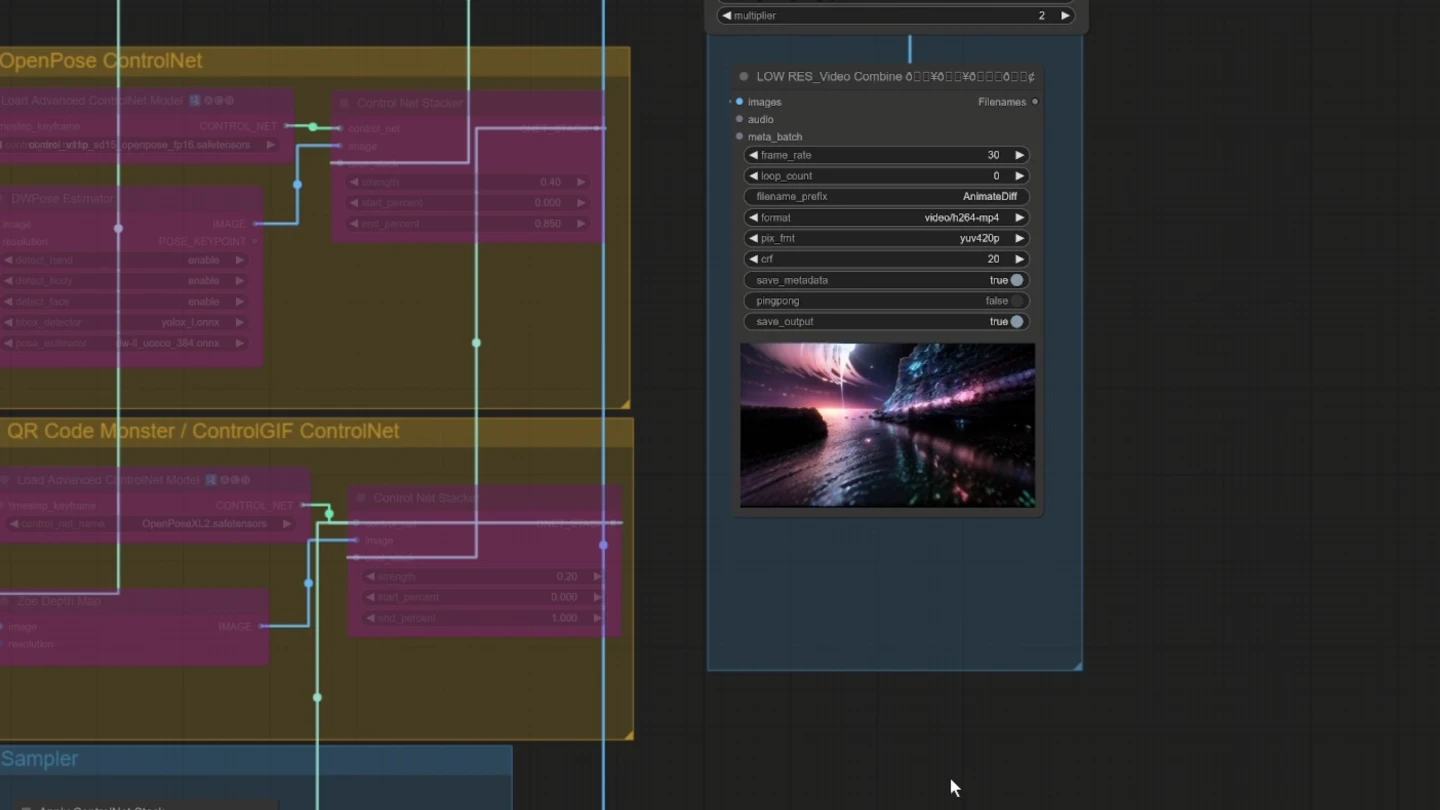Click the IMAGE output socket of Zoe Depth Map
The image size is (1440, 810).
[262, 626]
